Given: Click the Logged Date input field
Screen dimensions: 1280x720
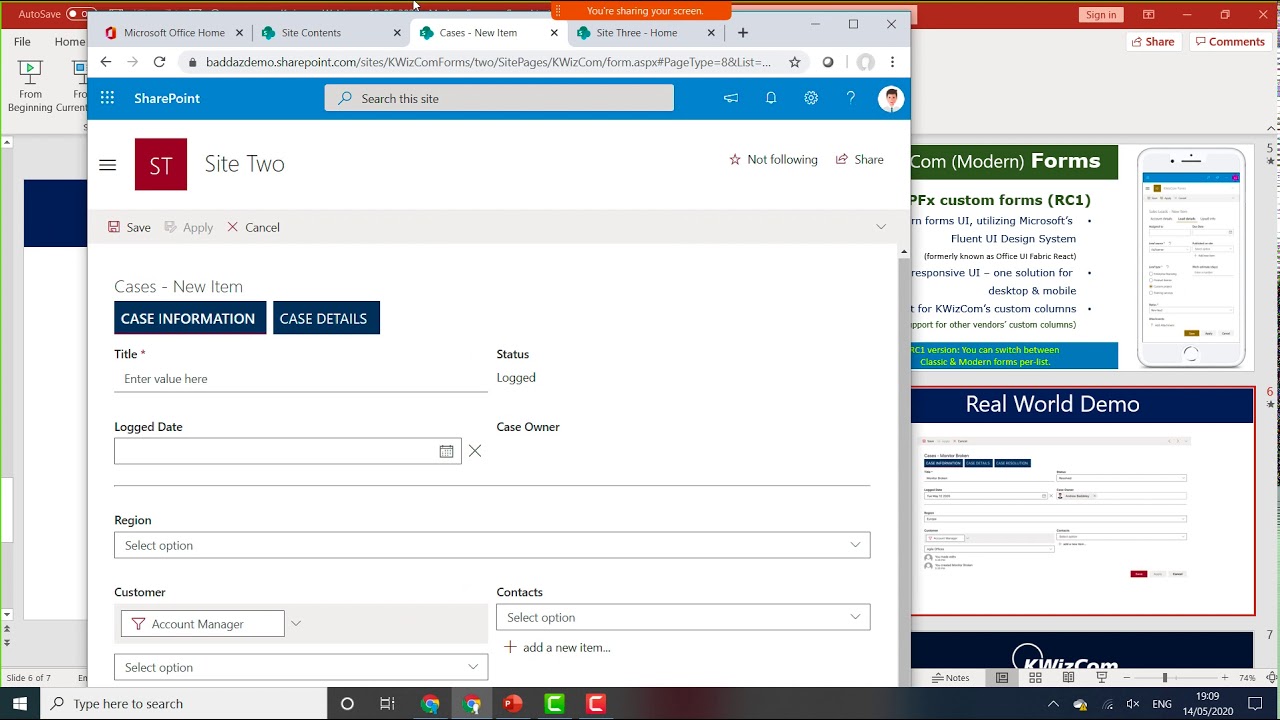Looking at the screenshot, I should 276,451.
